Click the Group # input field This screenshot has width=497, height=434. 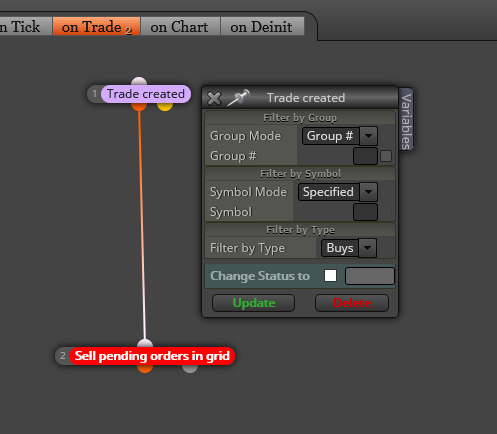pyautogui.click(x=365, y=156)
